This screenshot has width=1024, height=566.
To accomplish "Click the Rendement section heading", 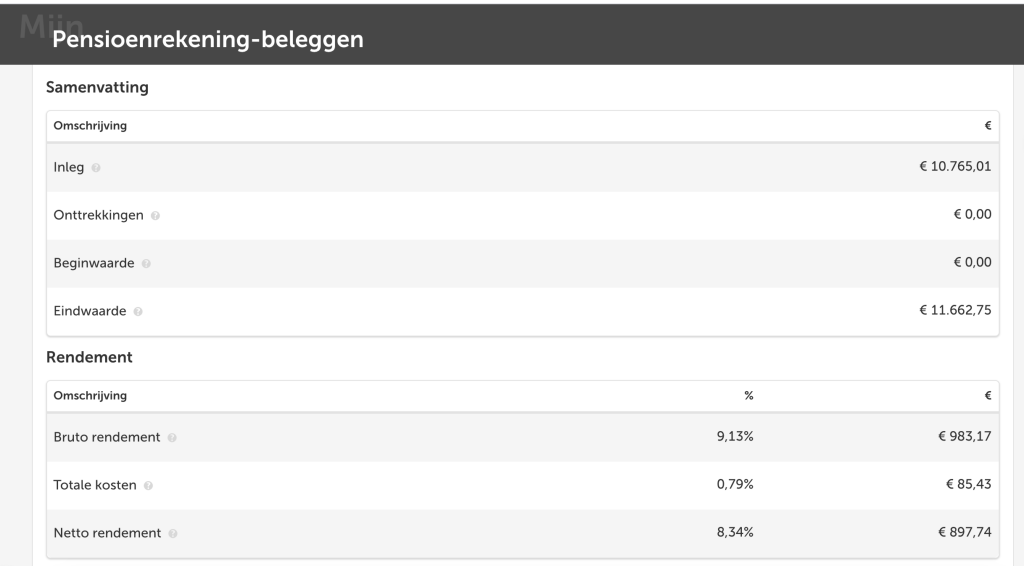I will click(x=89, y=357).
